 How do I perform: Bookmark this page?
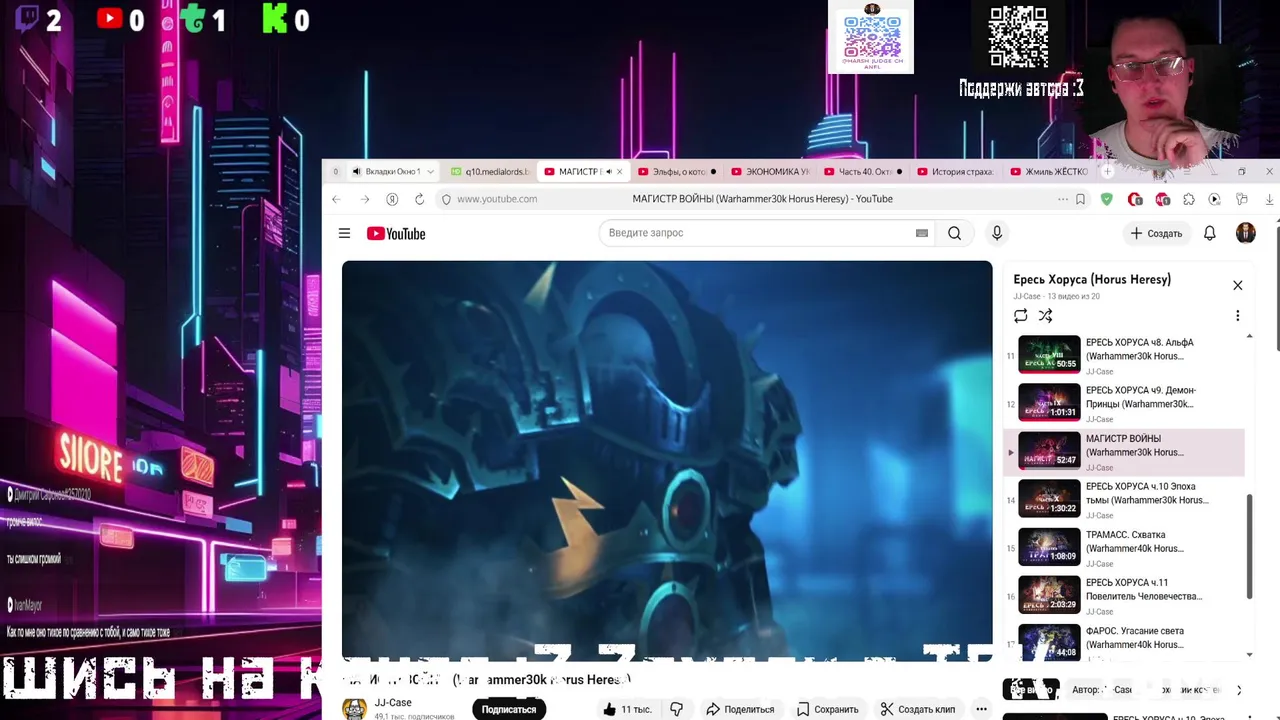coord(1080,199)
